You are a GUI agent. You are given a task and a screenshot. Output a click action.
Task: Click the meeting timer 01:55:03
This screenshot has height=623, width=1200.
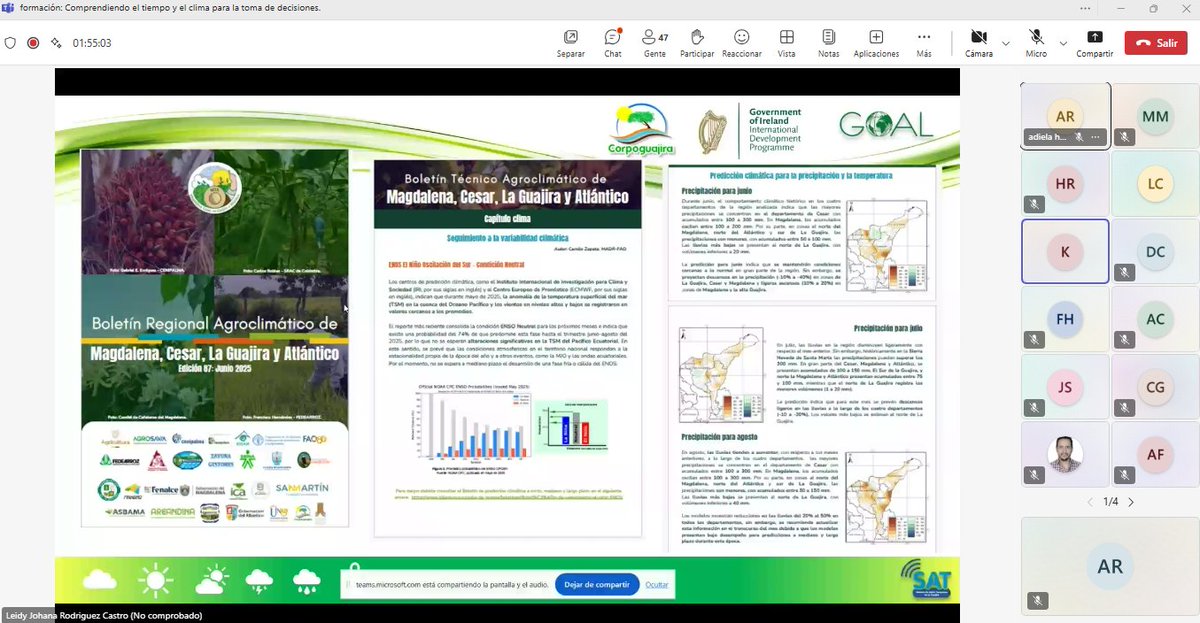tap(91, 43)
